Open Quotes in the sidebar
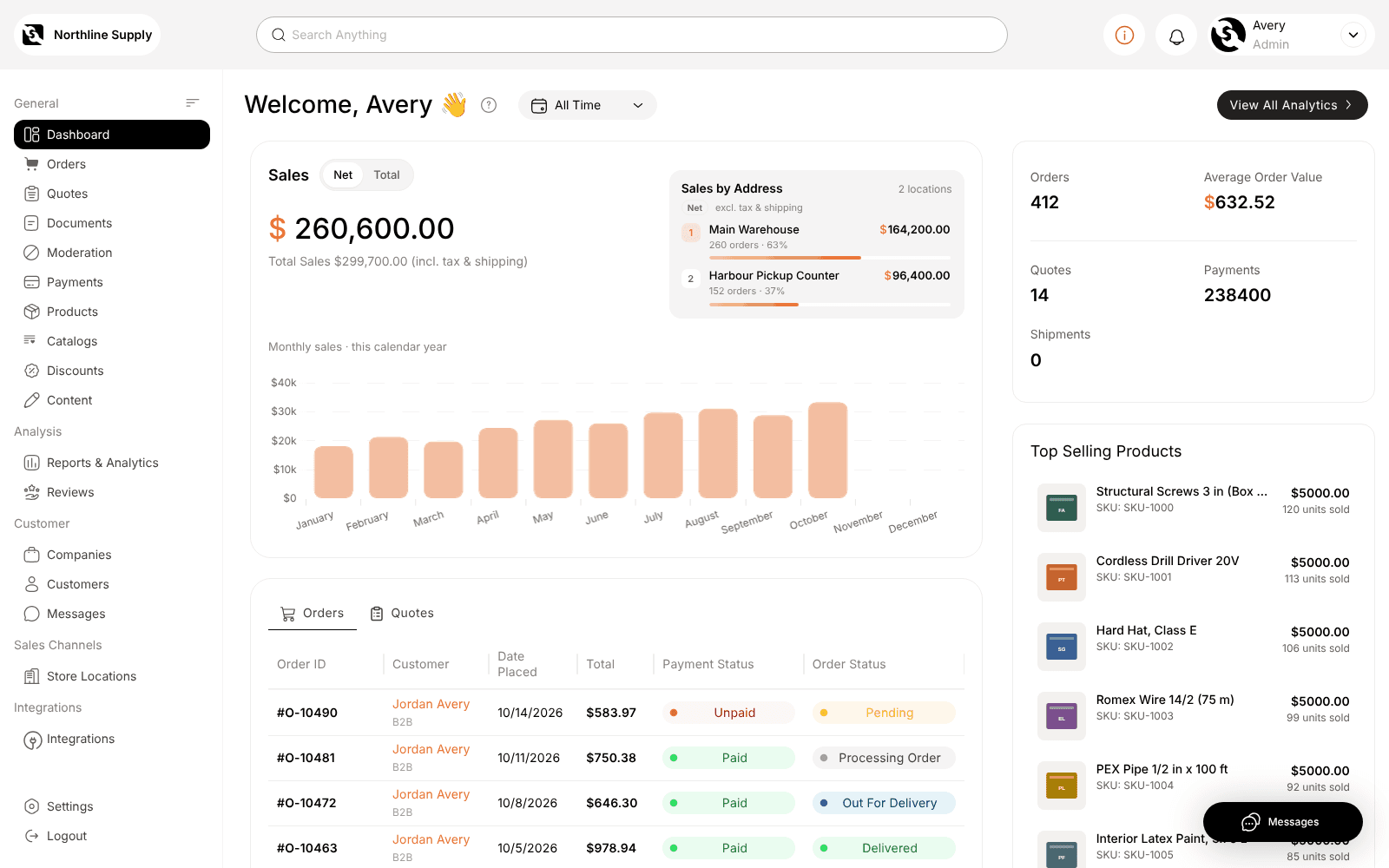The image size is (1389, 868). tap(112, 194)
